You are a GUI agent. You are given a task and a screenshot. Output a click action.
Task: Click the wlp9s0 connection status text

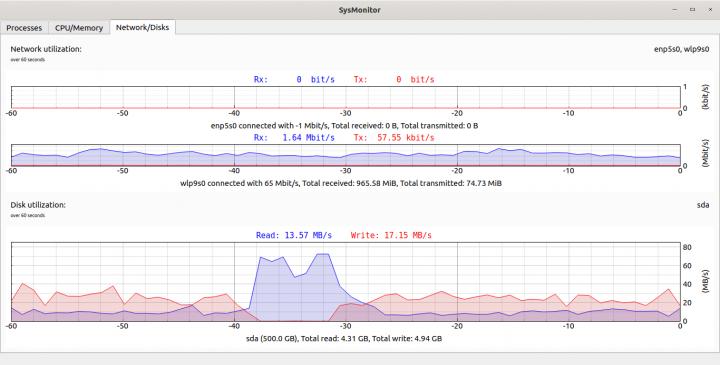341,183
